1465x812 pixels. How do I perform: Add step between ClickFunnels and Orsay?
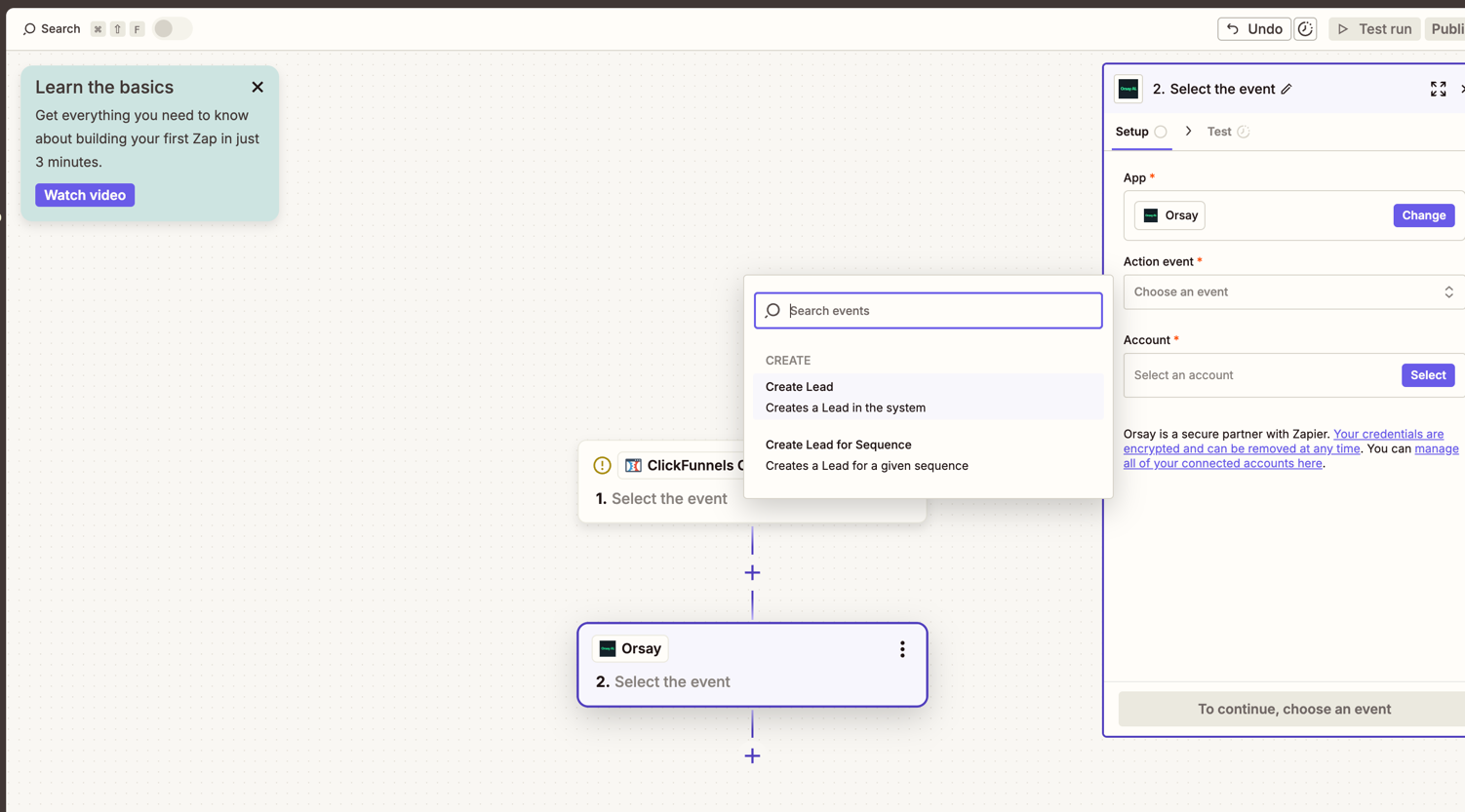[752, 573]
